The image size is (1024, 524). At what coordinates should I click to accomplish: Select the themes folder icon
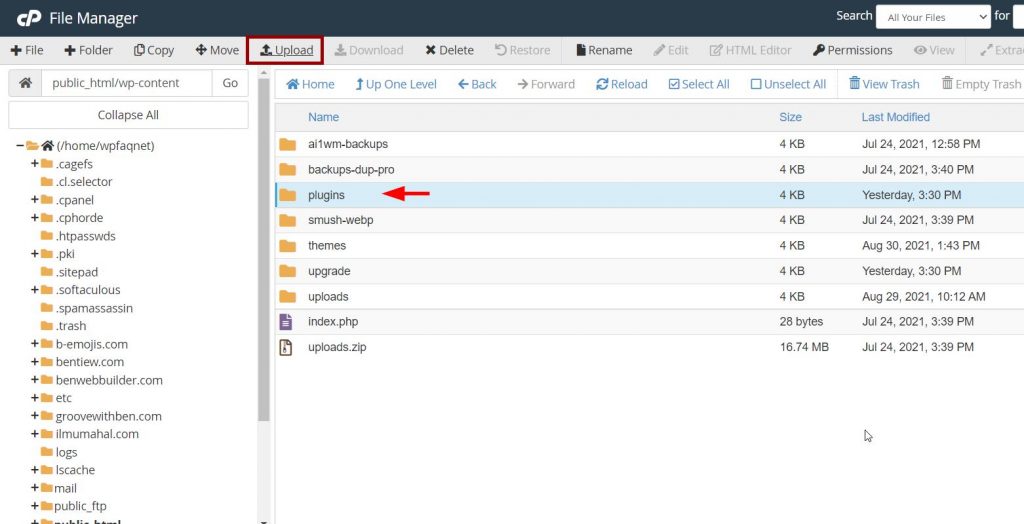click(287, 246)
